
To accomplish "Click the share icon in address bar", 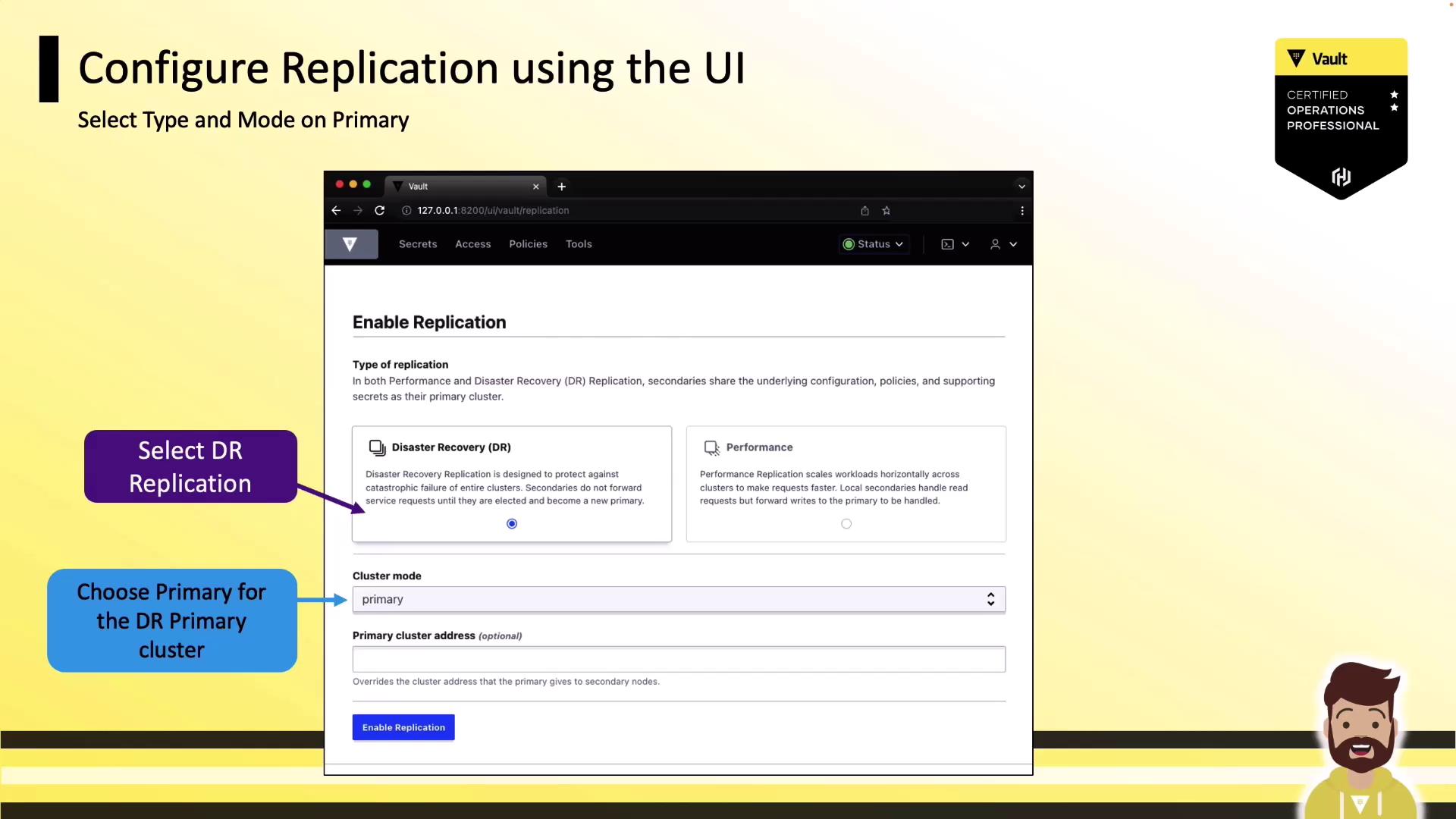I will click(x=864, y=211).
